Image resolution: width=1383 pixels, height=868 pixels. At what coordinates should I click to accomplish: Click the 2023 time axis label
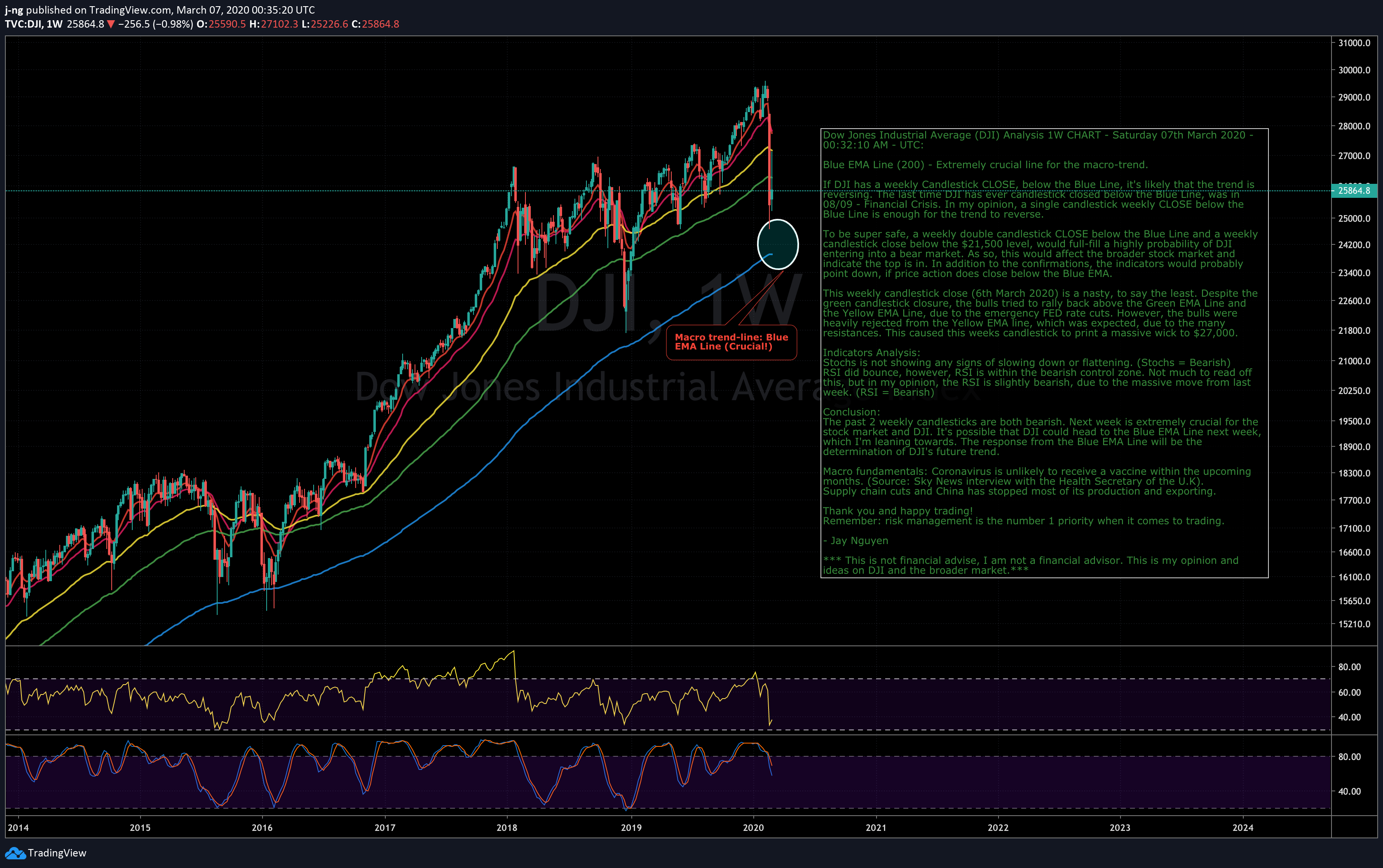point(1120,827)
